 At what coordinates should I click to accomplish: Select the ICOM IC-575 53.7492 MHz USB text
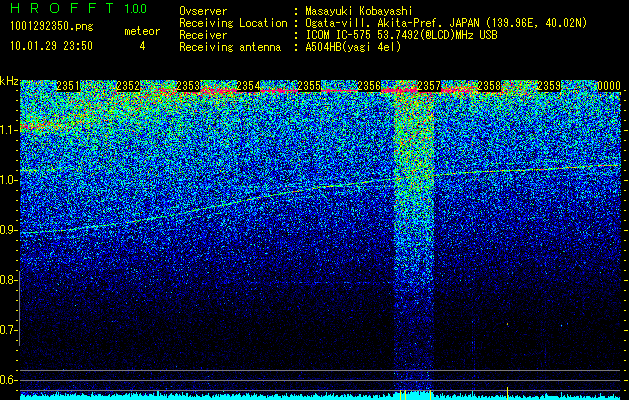(x=402, y=35)
